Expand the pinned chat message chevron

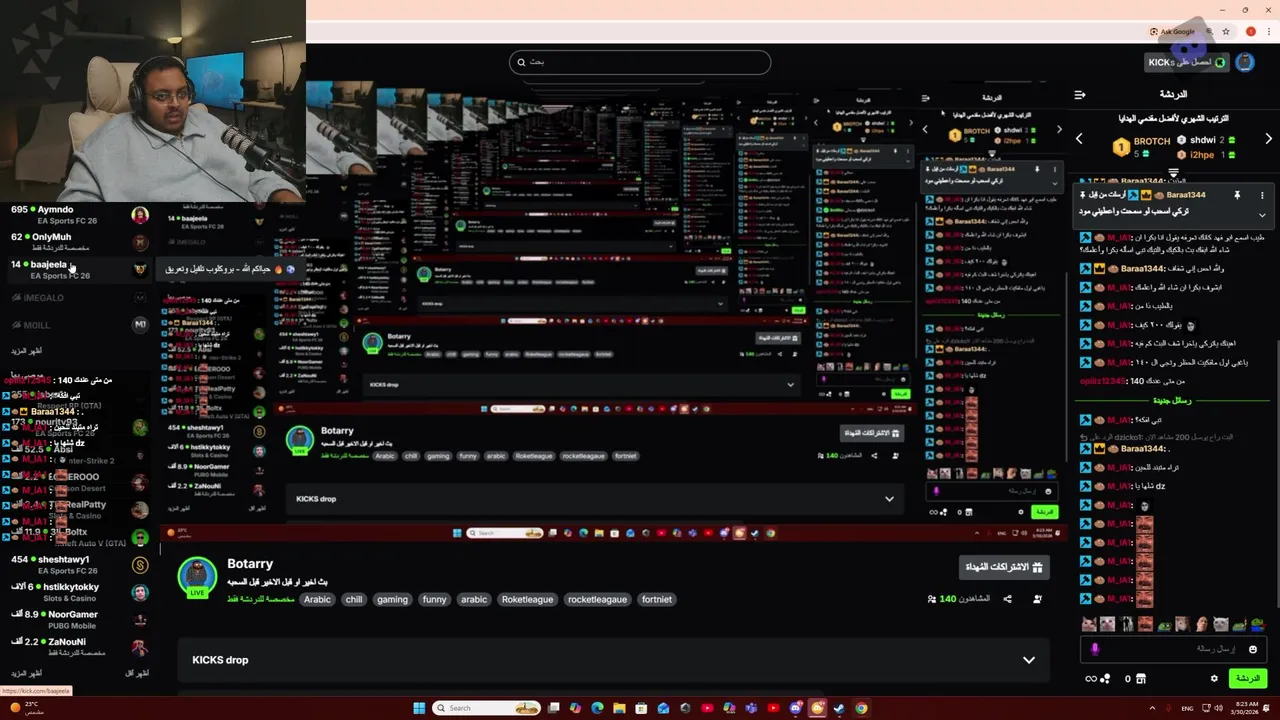[1262, 214]
